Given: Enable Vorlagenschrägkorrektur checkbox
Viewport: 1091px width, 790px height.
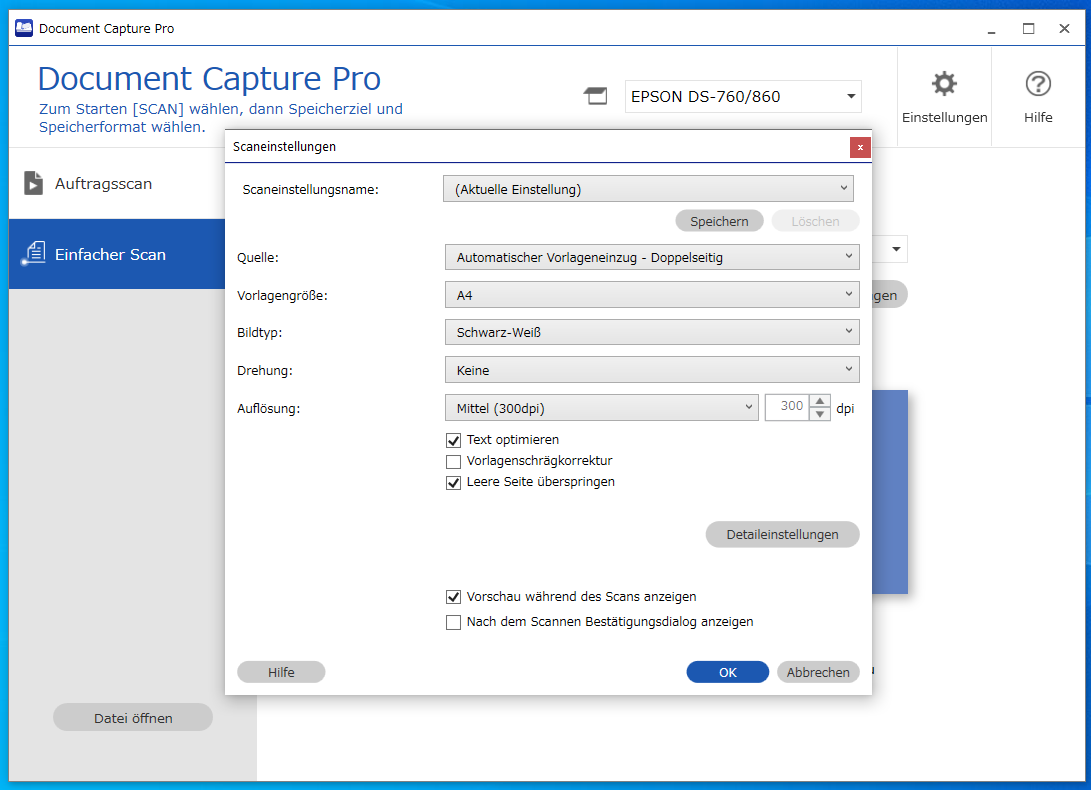Looking at the screenshot, I should pos(454,461).
